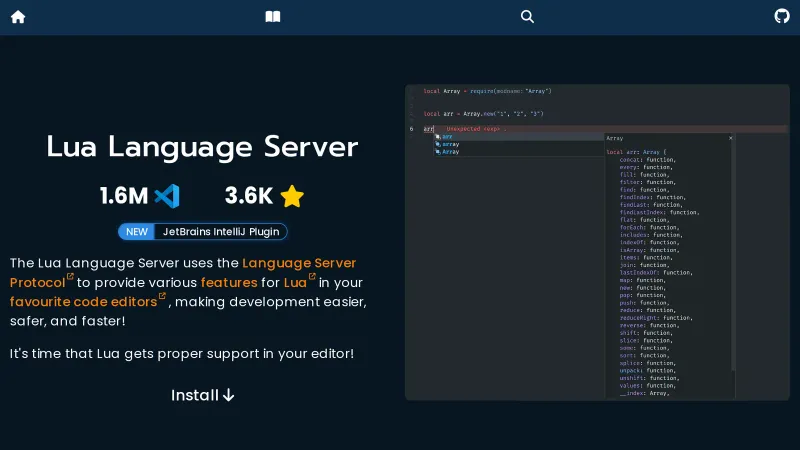
Task: Open the JetBrains IntelliJ Plugin button
Action: coord(221,232)
